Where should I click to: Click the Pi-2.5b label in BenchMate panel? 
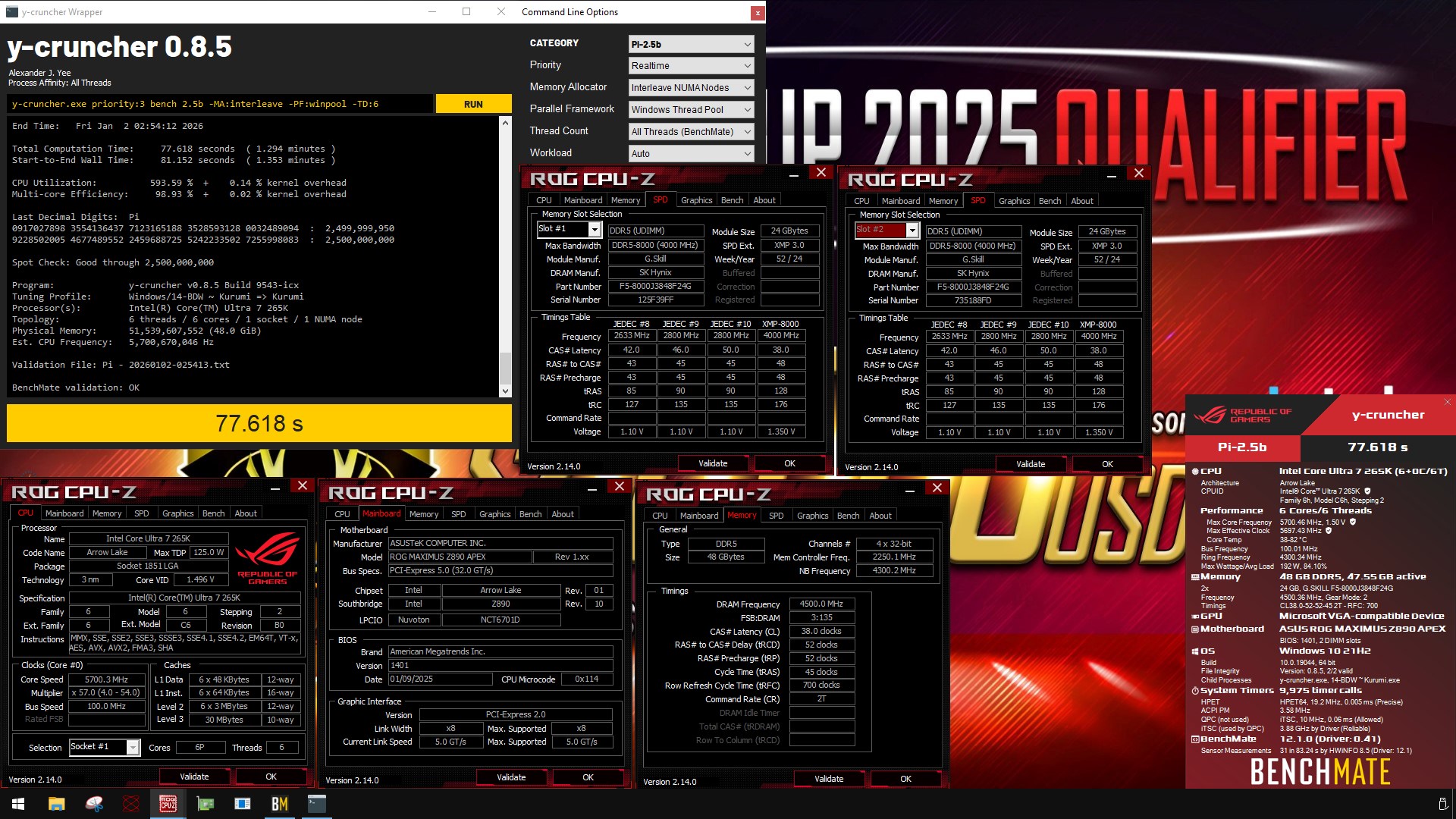point(1242,447)
